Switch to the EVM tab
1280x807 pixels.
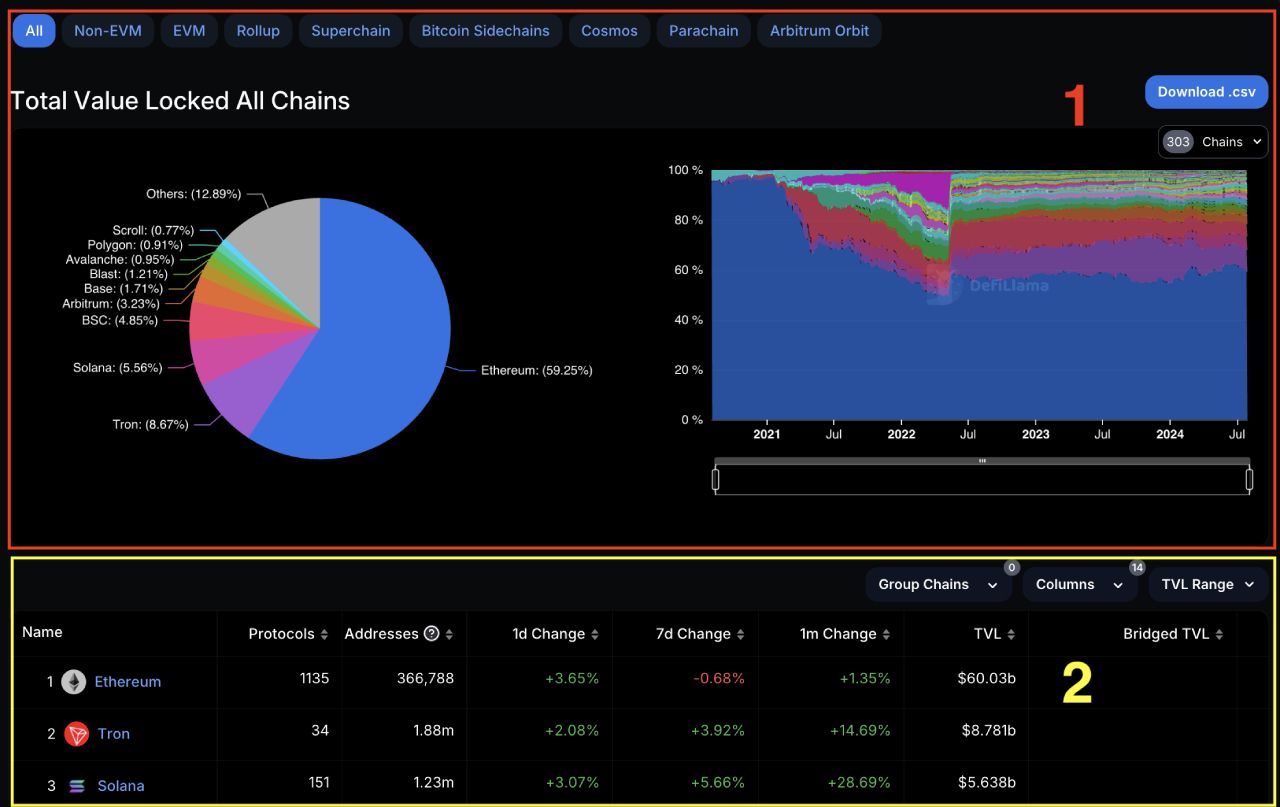[x=189, y=31]
